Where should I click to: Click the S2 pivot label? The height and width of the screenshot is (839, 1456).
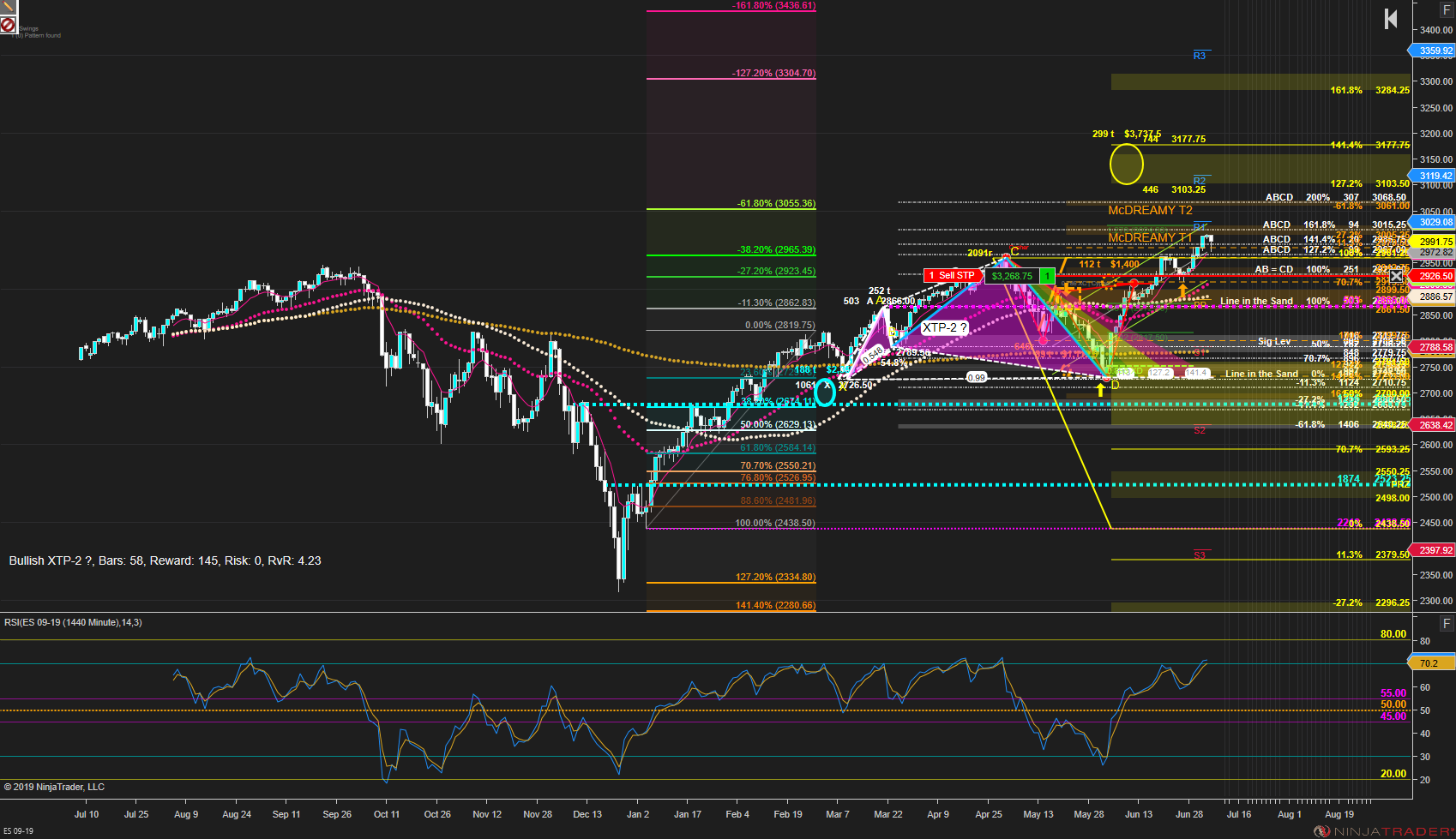pyautogui.click(x=1200, y=430)
